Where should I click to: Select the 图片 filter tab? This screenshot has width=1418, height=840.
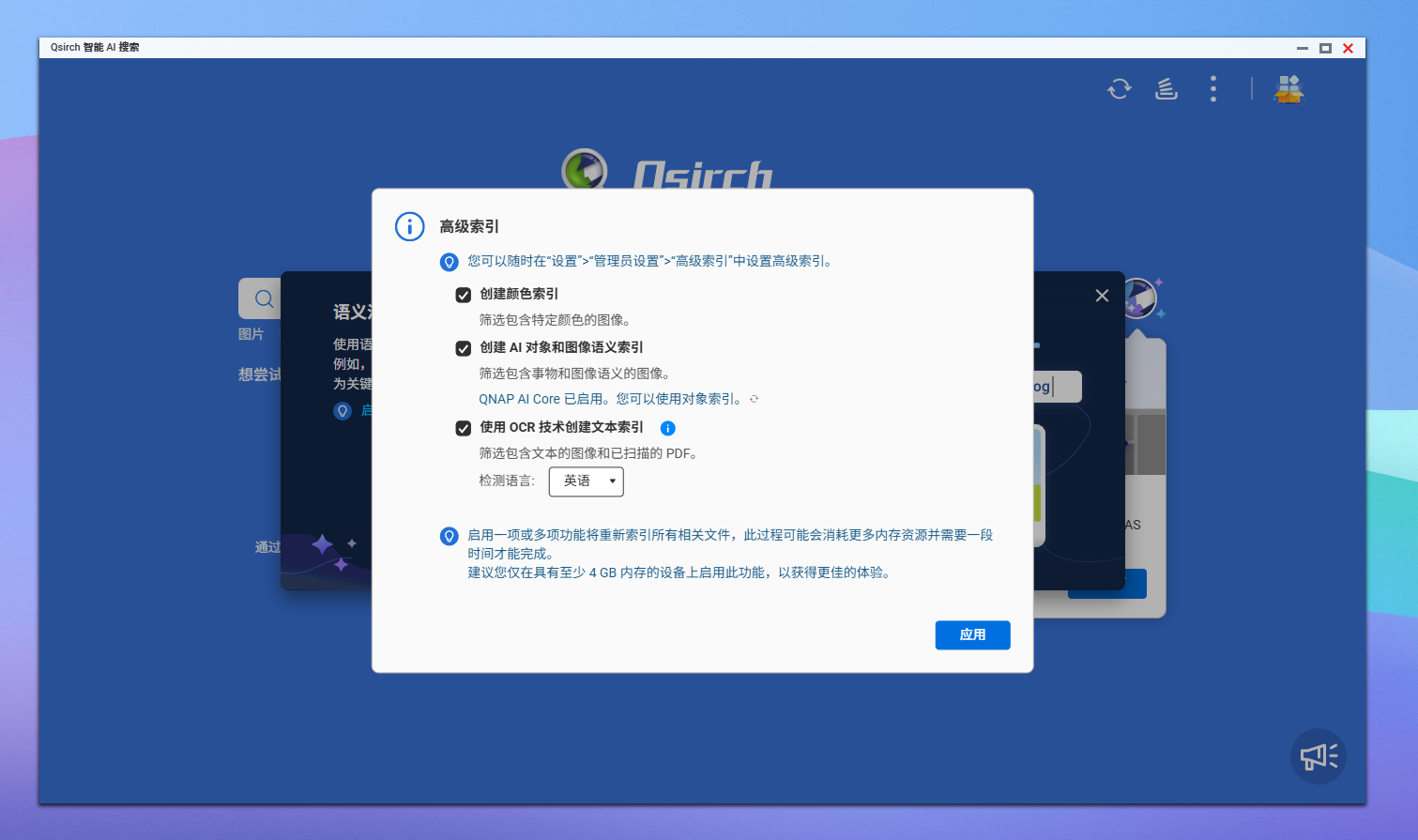coord(251,334)
